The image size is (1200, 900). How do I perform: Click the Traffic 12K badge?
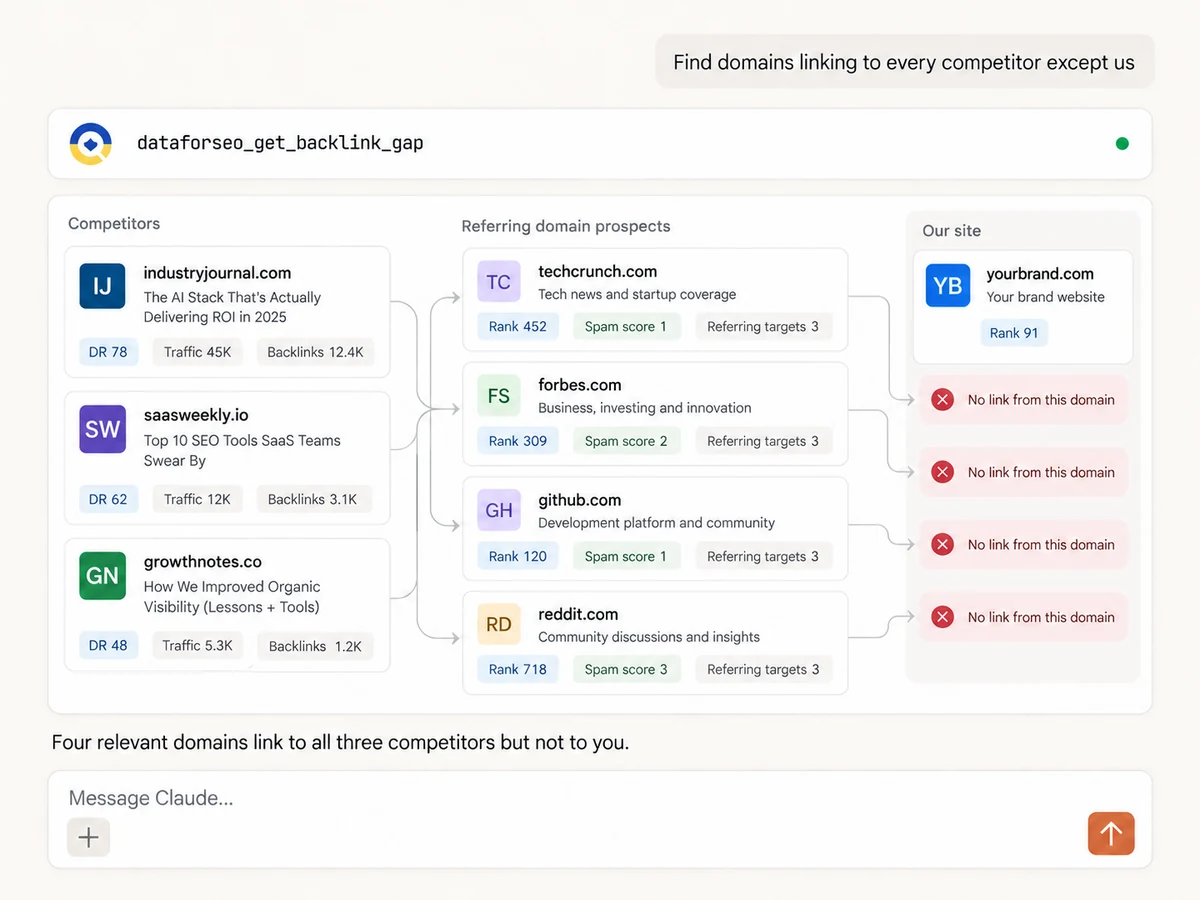pos(197,499)
